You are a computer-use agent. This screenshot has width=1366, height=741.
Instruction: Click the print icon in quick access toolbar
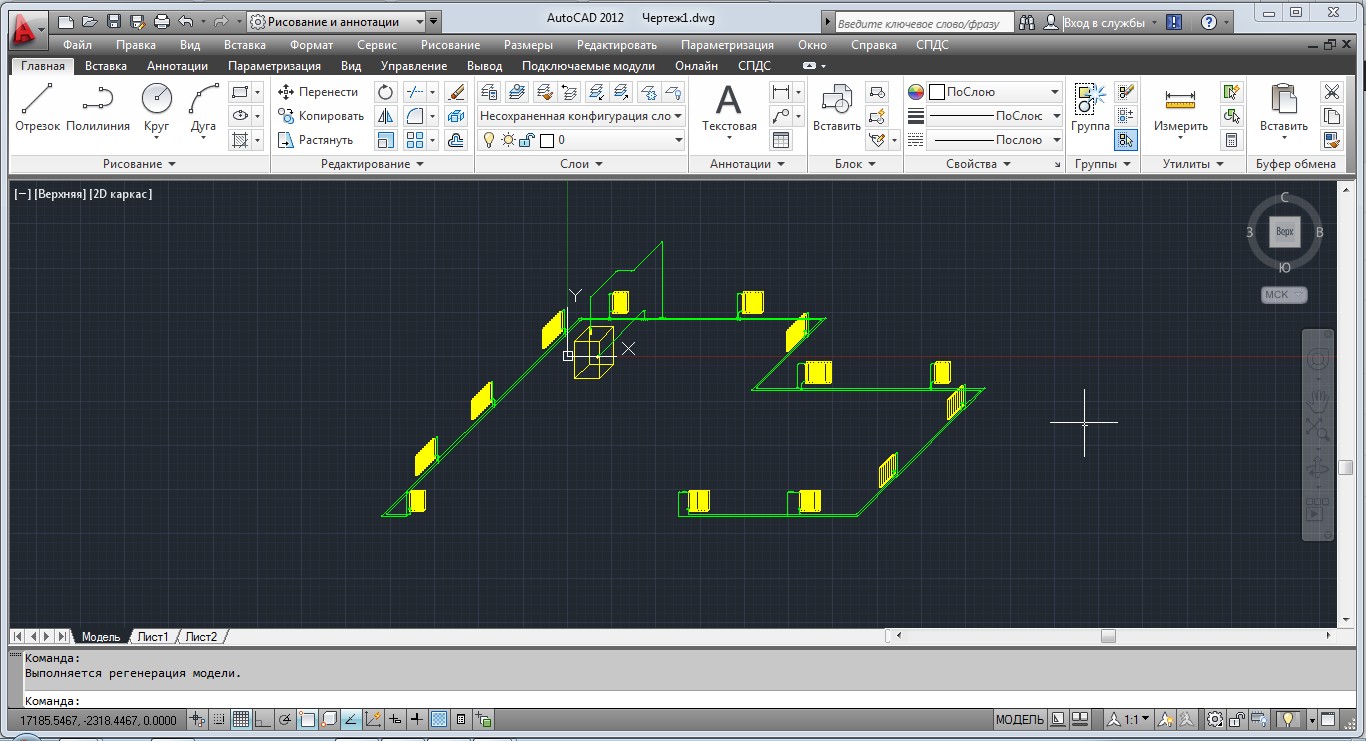[x=162, y=21]
